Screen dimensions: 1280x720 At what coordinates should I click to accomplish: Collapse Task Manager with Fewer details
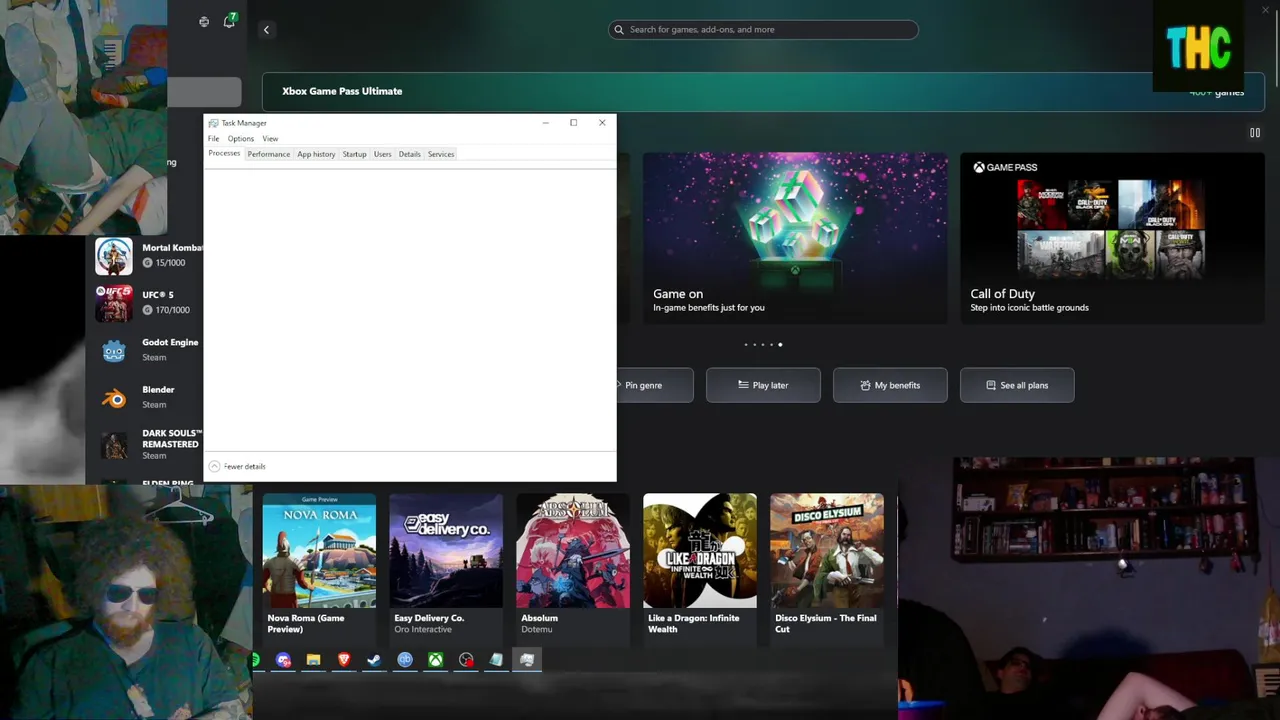click(237, 467)
